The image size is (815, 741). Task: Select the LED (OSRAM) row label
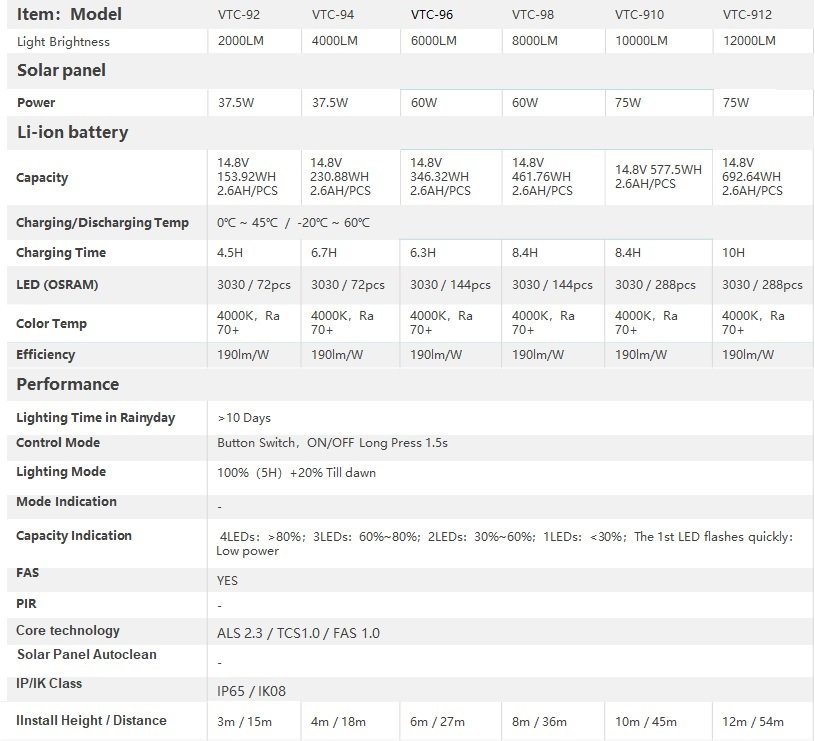pos(57,285)
